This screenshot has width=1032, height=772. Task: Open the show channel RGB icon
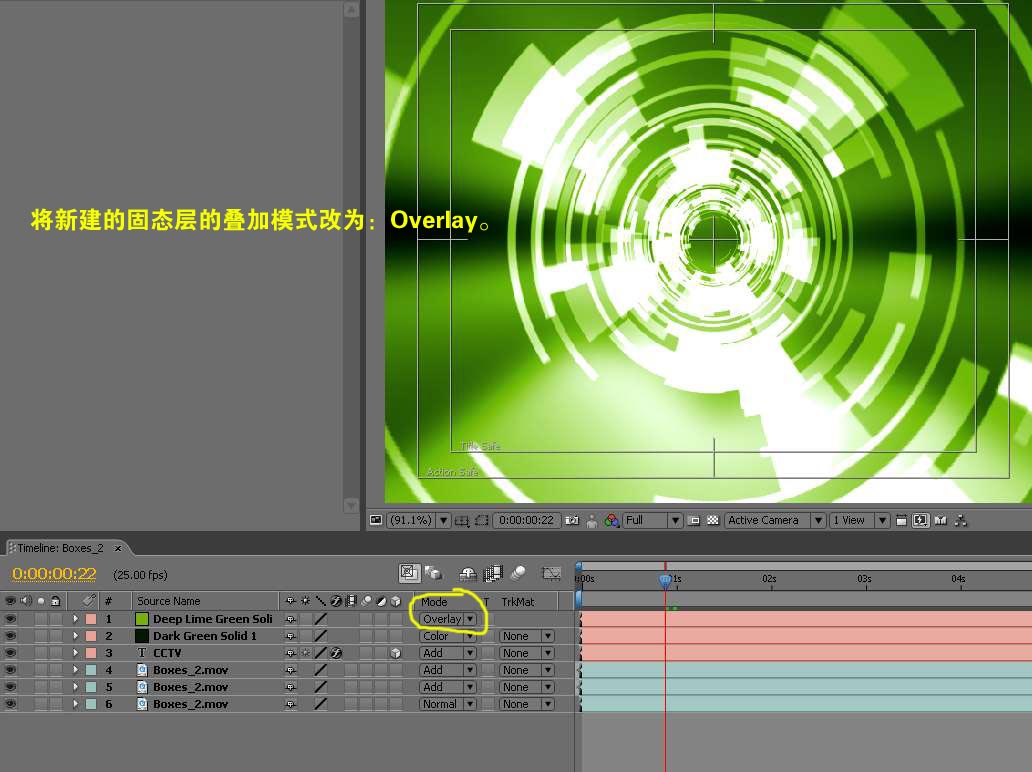(x=611, y=520)
